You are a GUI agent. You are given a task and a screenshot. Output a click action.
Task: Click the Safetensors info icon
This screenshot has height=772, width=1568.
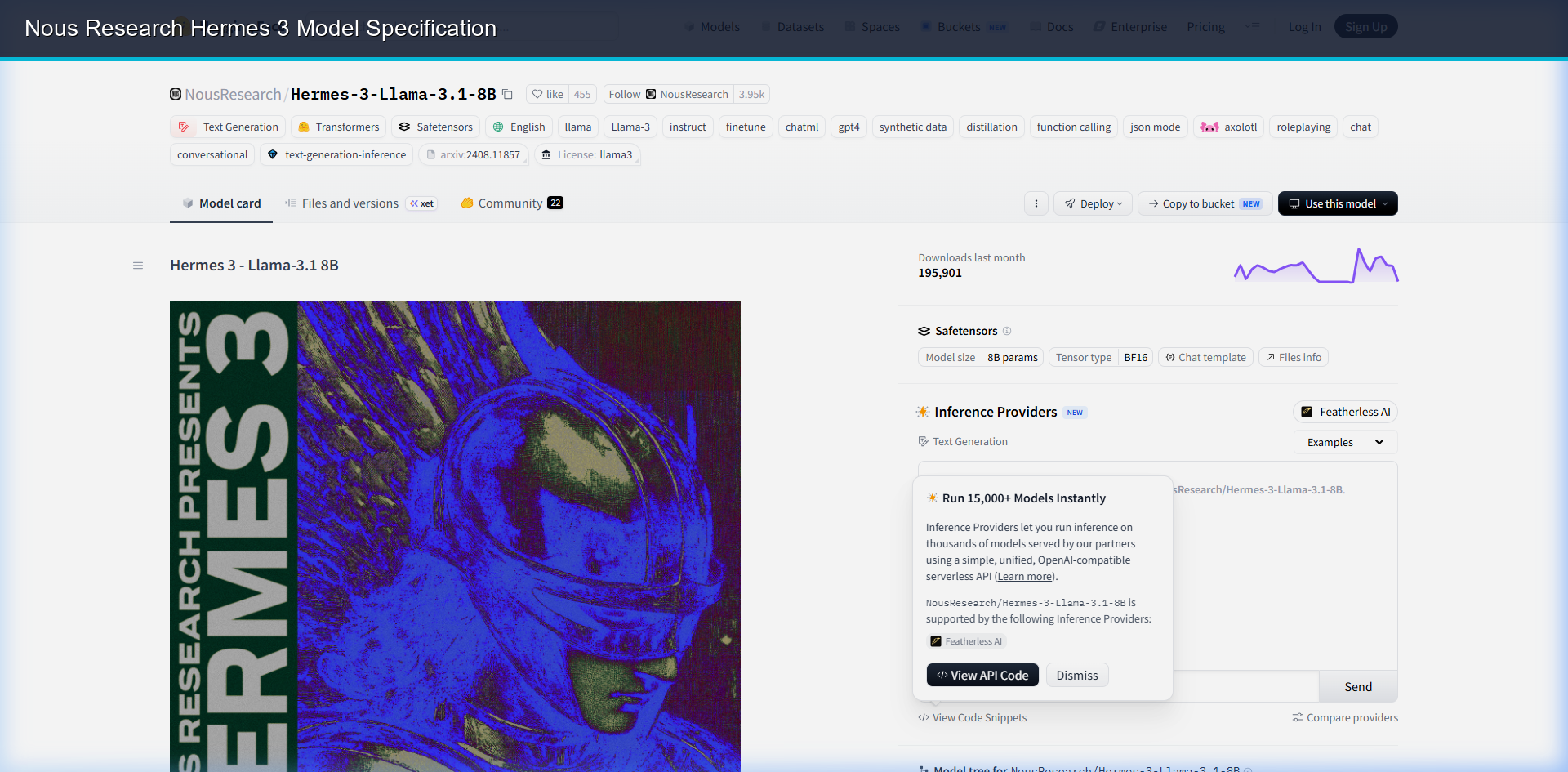(x=1007, y=331)
